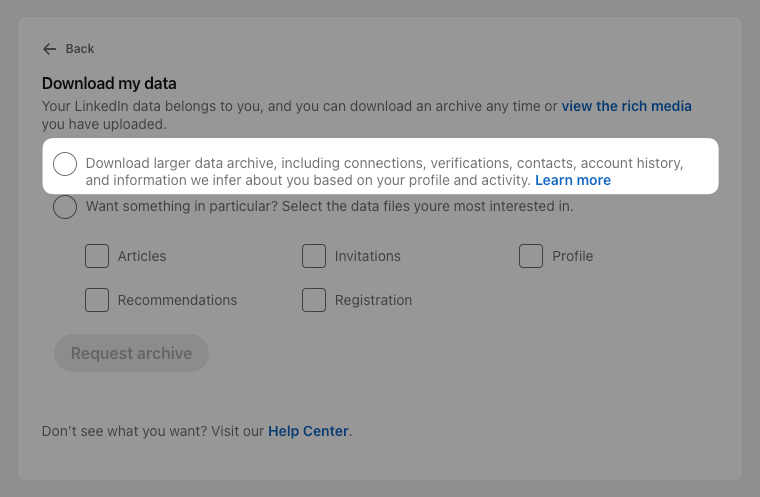
Task: Click the Back arrow icon
Action: 49,49
